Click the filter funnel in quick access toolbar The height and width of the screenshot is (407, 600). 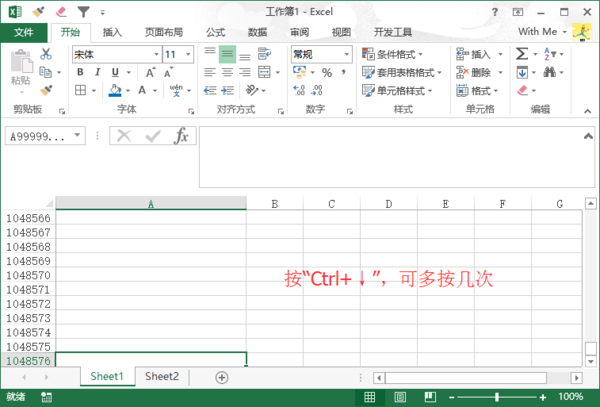click(83, 12)
